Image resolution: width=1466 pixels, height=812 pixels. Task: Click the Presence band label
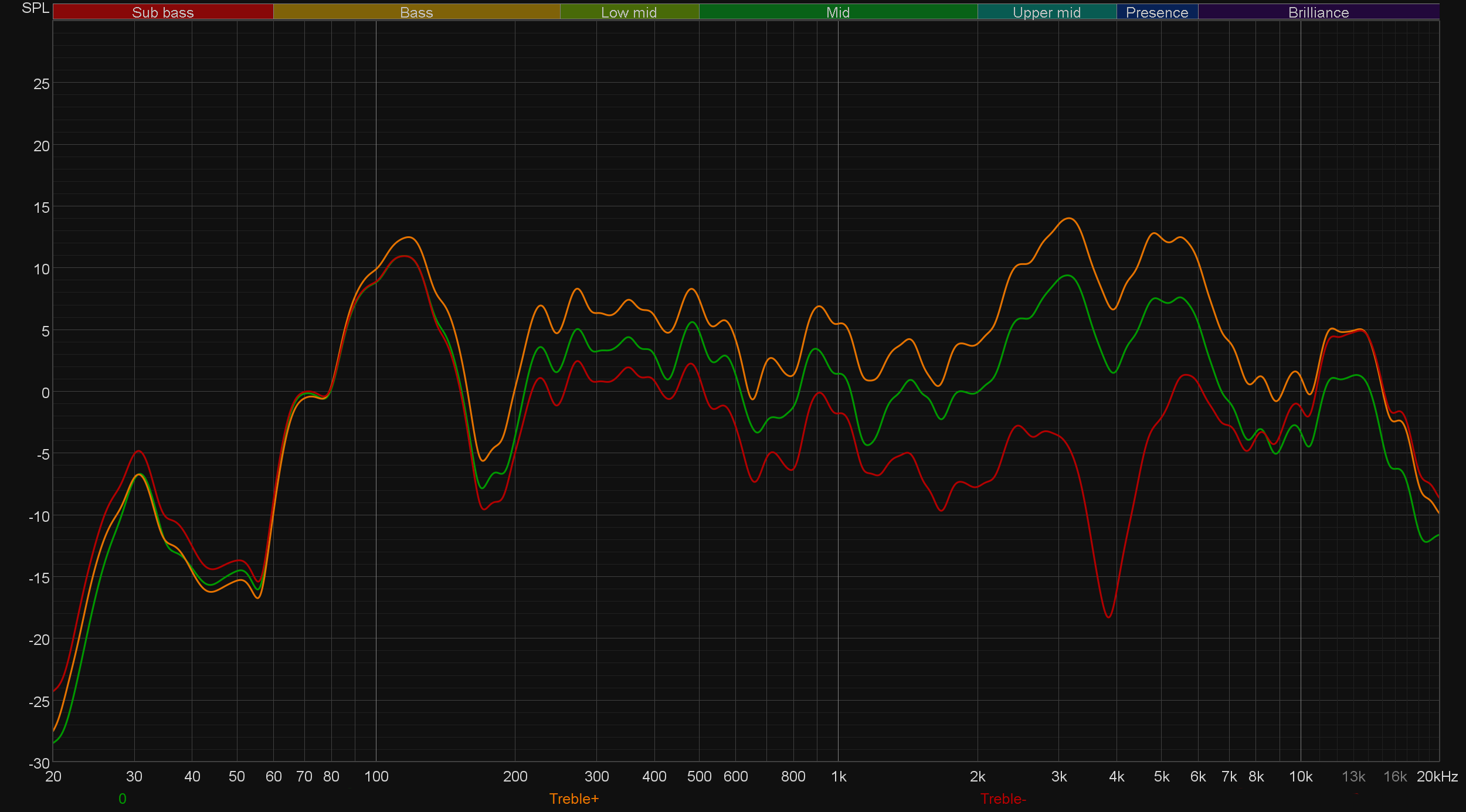point(1156,12)
